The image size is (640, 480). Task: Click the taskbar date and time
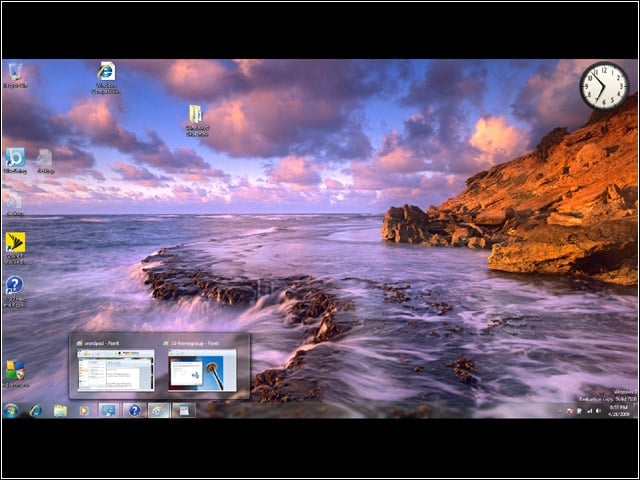pos(618,411)
